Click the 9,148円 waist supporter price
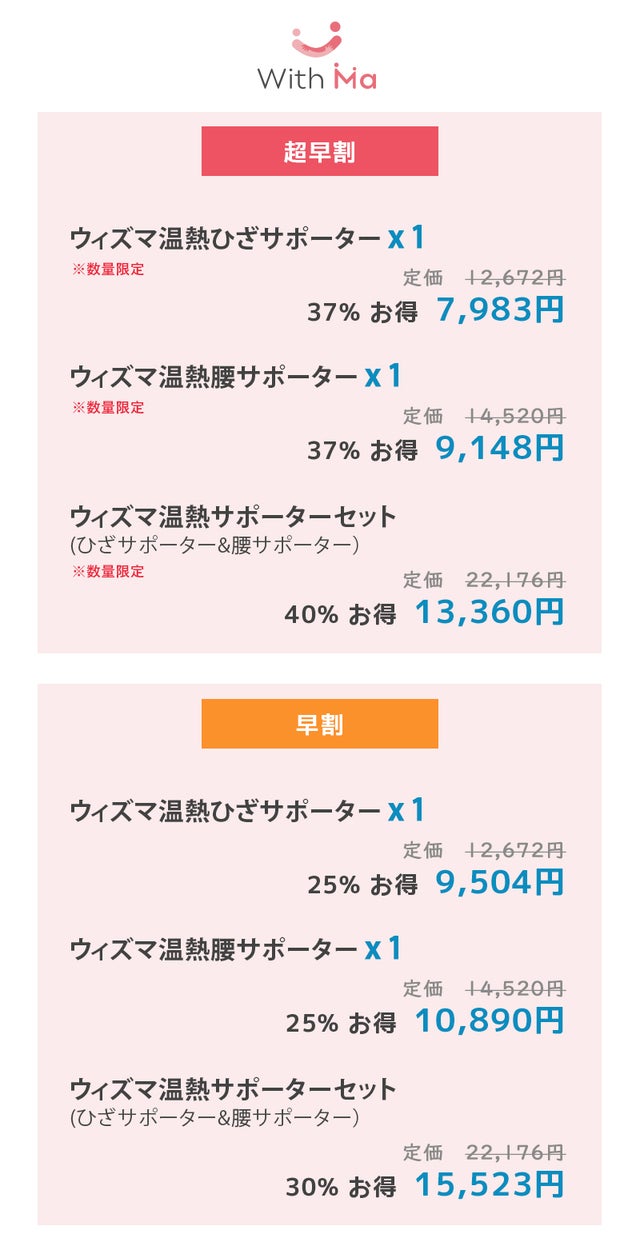 pos(500,448)
